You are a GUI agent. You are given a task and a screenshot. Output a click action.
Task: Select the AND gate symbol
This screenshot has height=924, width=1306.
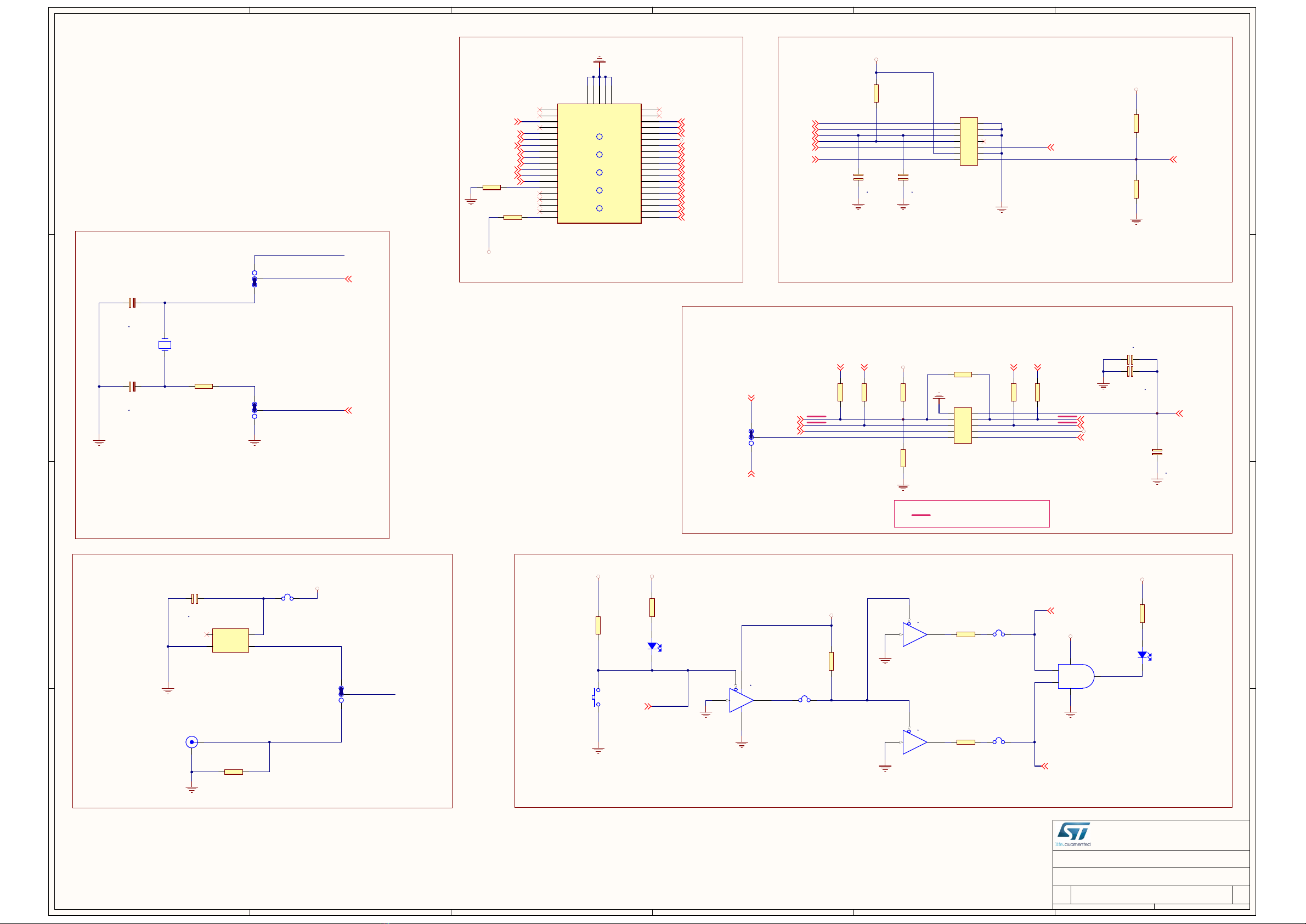point(1076,677)
